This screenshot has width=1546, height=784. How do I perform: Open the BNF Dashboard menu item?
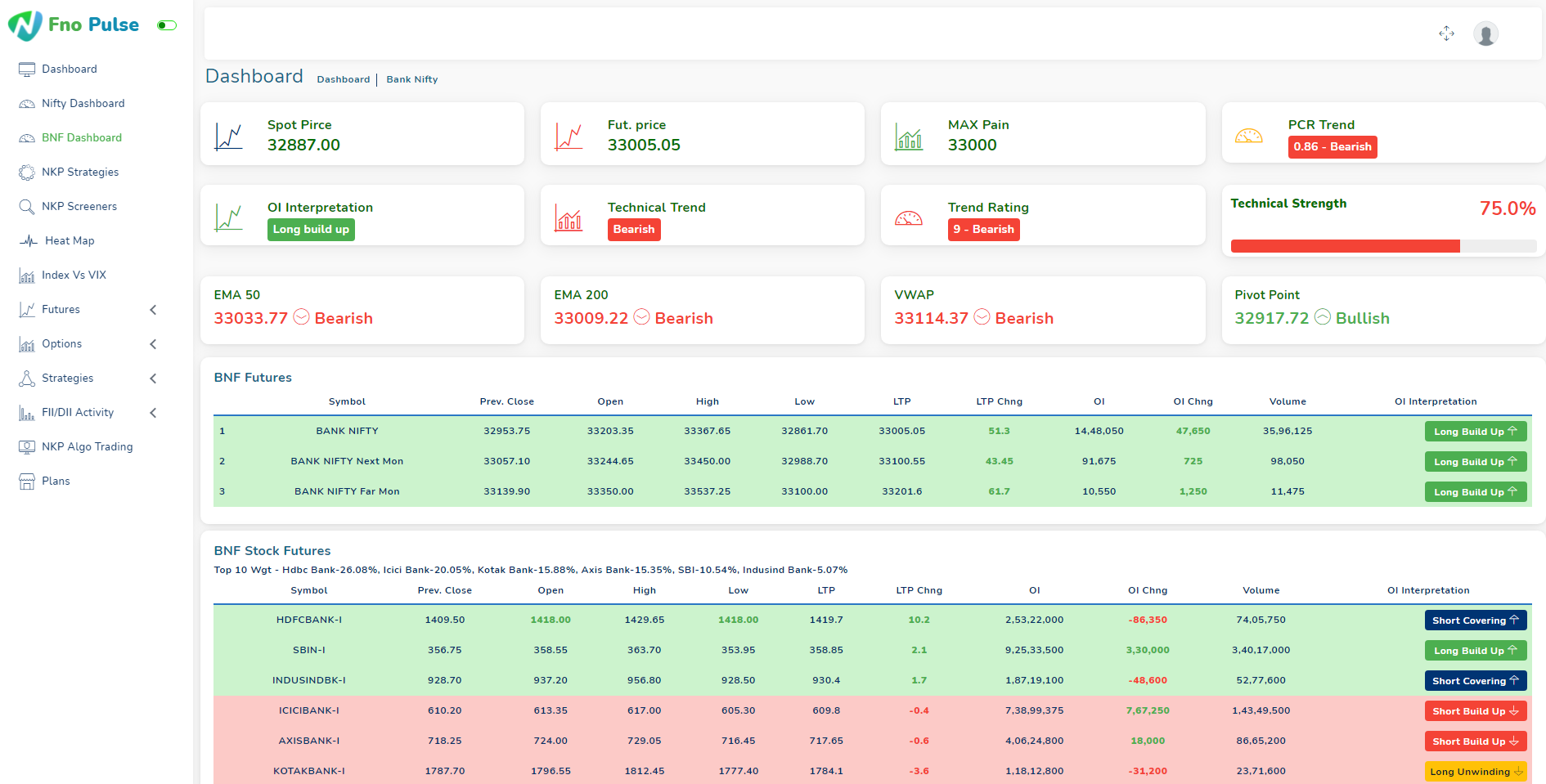point(82,138)
